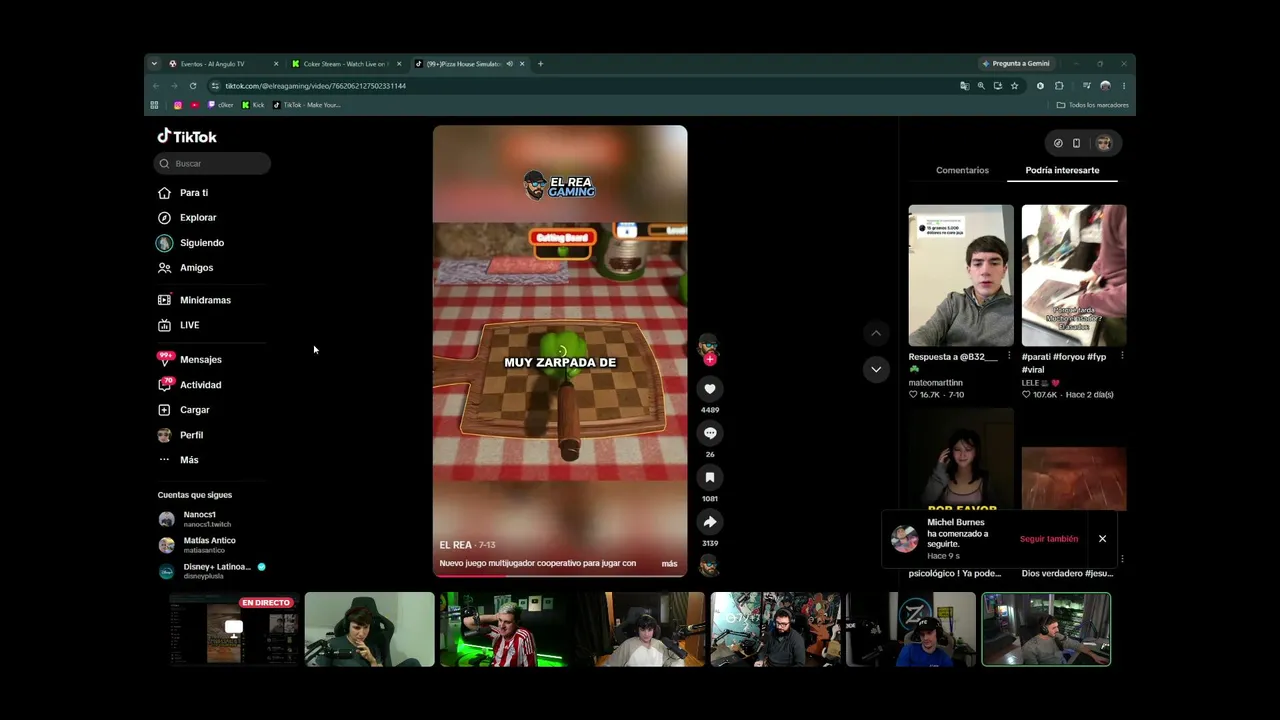Open a new browser tab
The width and height of the screenshot is (1280, 720).
pos(540,64)
